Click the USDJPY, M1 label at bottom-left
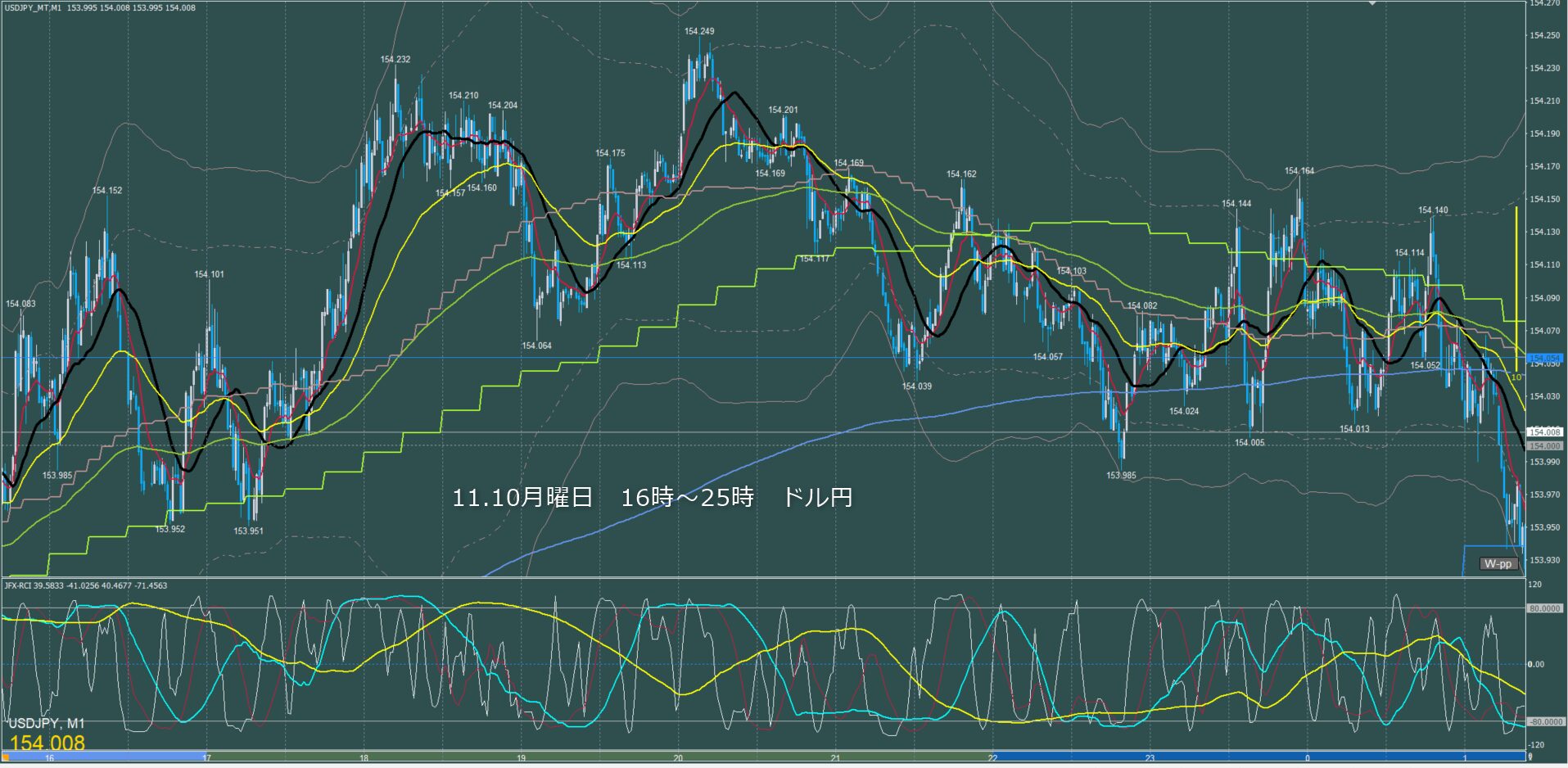Image resolution: width=1568 pixels, height=768 pixels. tap(46, 724)
